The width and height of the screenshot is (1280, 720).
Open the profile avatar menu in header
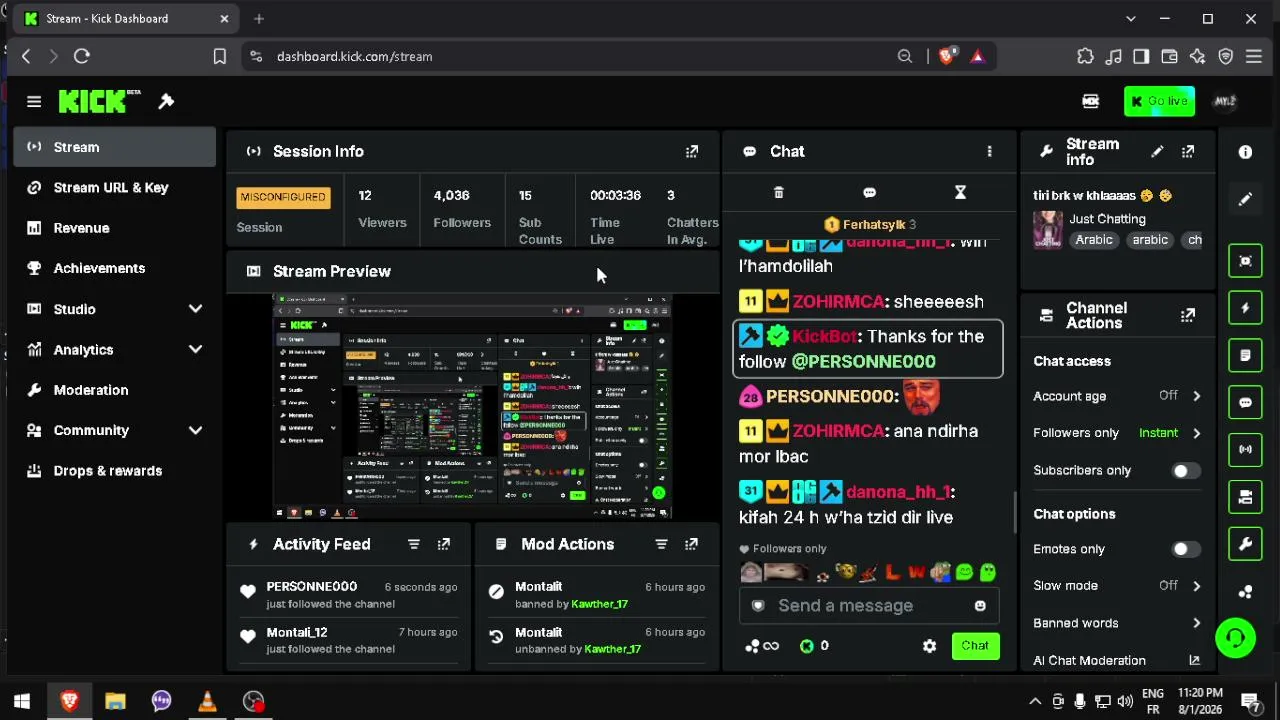tap(1225, 101)
